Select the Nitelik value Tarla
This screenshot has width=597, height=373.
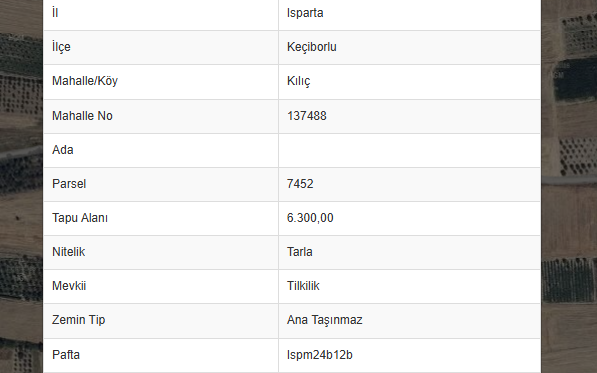coord(299,252)
